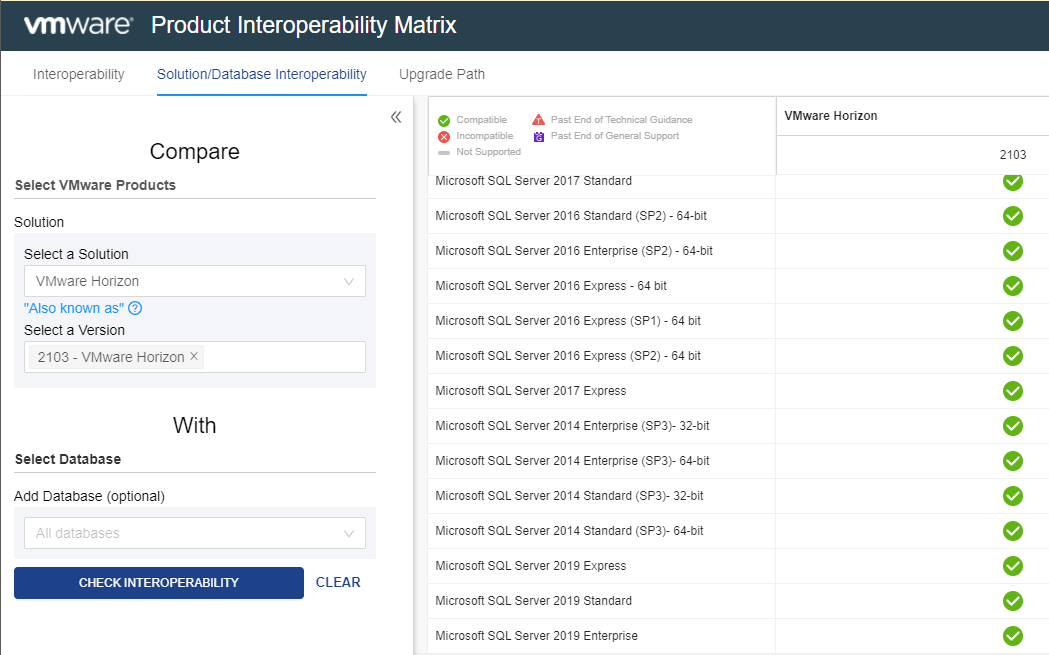Open the Select a Solution dropdown
1049x655 pixels.
coord(195,281)
